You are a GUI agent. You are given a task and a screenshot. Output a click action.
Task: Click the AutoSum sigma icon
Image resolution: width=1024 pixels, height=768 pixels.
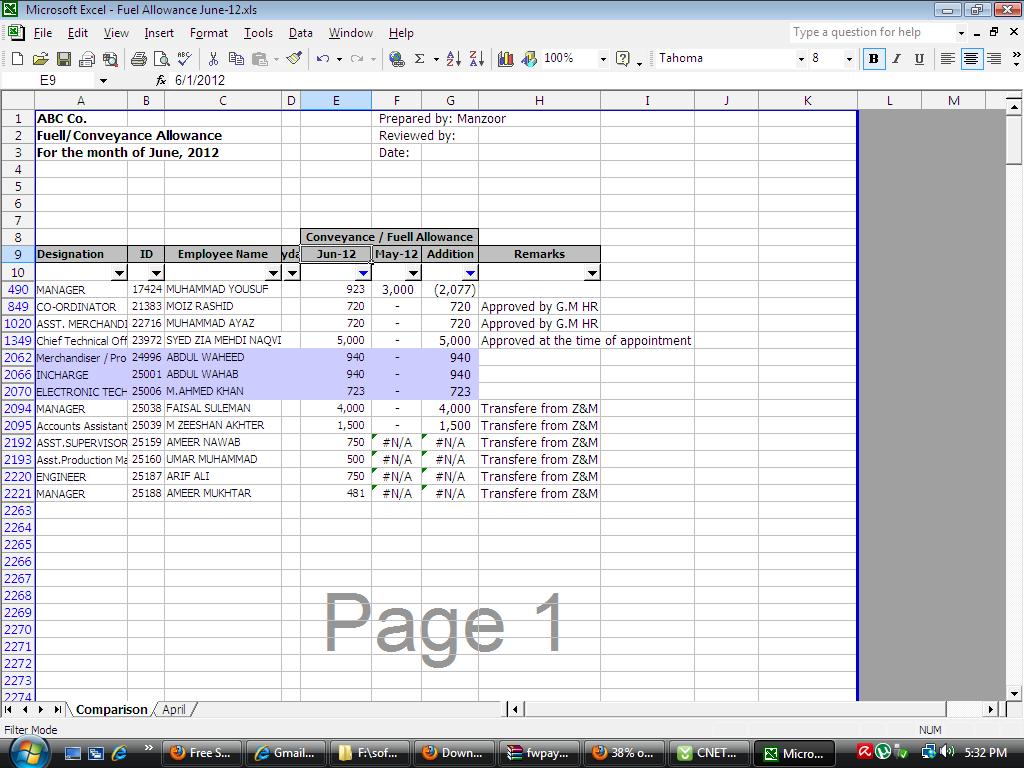(419, 59)
